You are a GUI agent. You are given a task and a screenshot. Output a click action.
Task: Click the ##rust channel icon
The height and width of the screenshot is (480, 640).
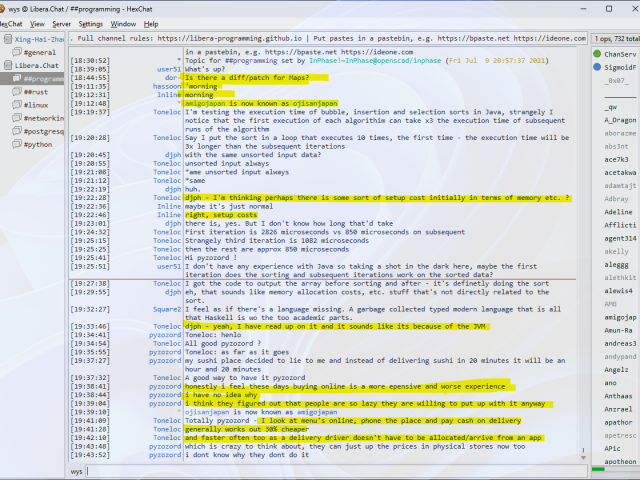[x=15, y=91]
